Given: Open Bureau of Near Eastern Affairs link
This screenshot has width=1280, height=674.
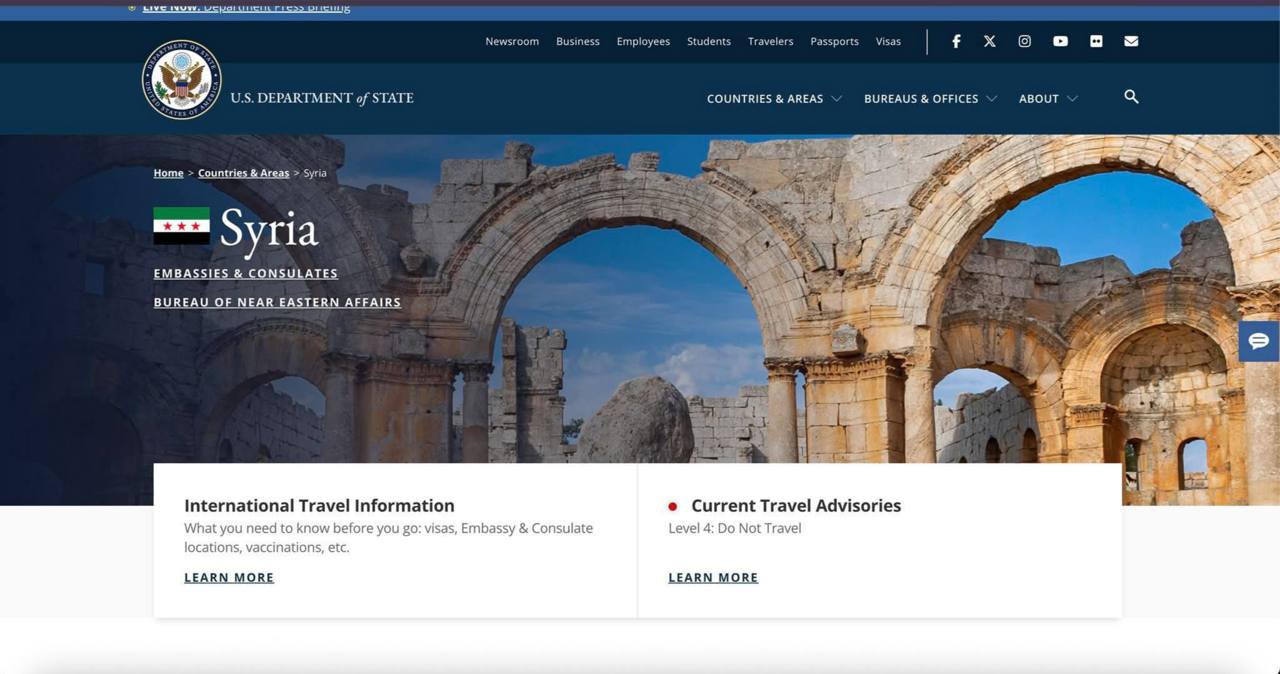Looking at the screenshot, I should tap(277, 302).
